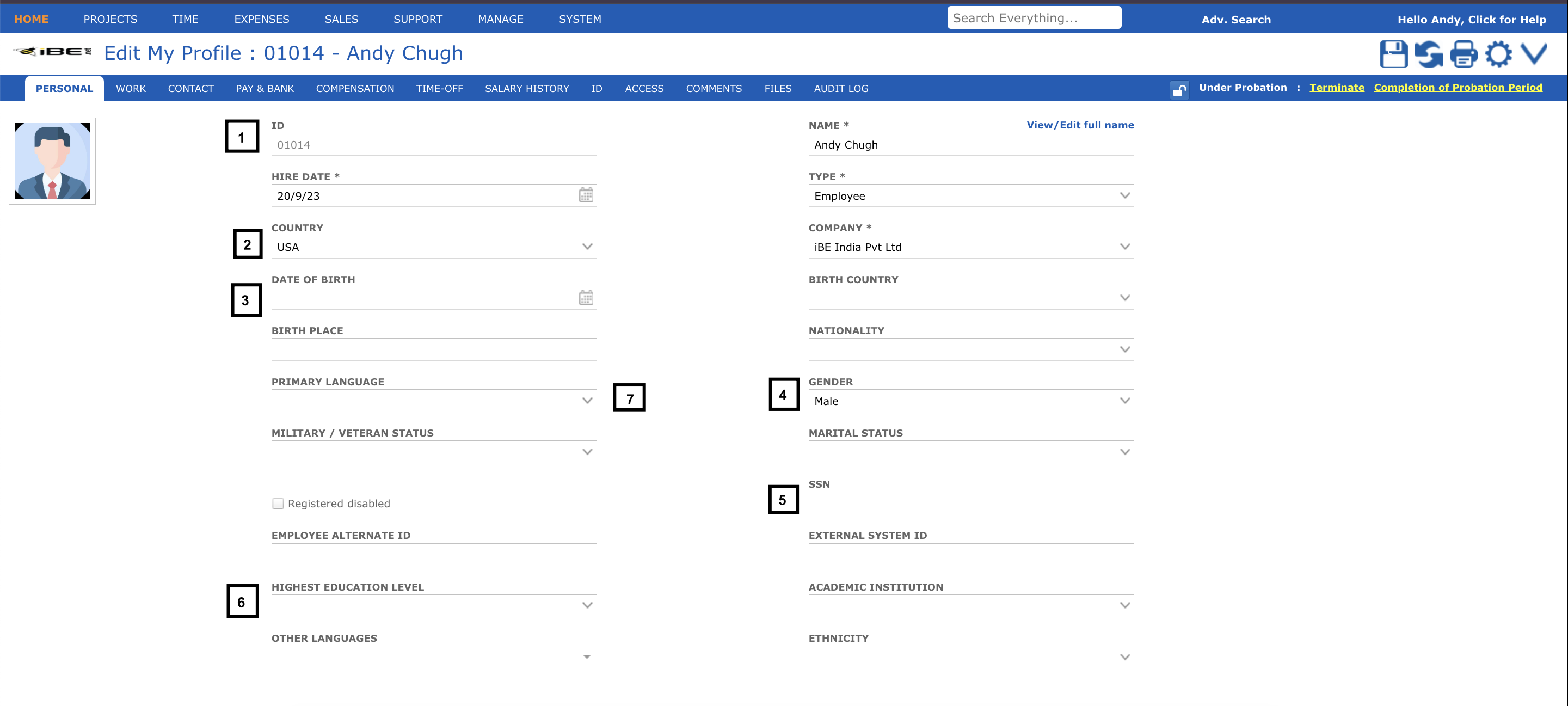Toggle the Registered disabled checkbox
Viewport: 1568px width, 706px height.
pyautogui.click(x=278, y=504)
